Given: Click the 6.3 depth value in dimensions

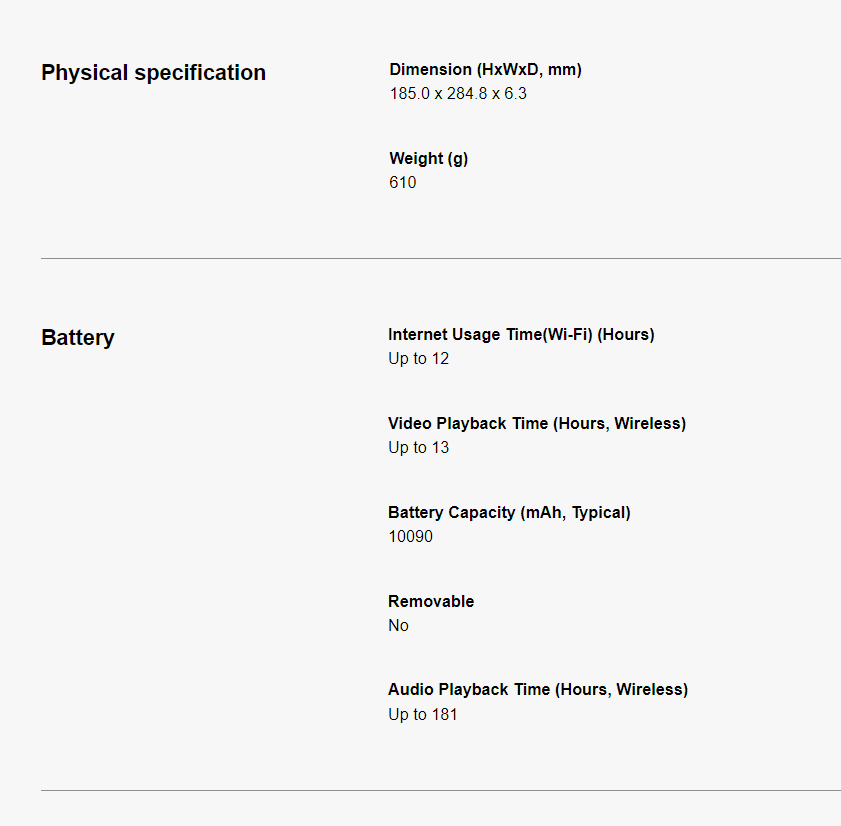Looking at the screenshot, I should [515, 94].
